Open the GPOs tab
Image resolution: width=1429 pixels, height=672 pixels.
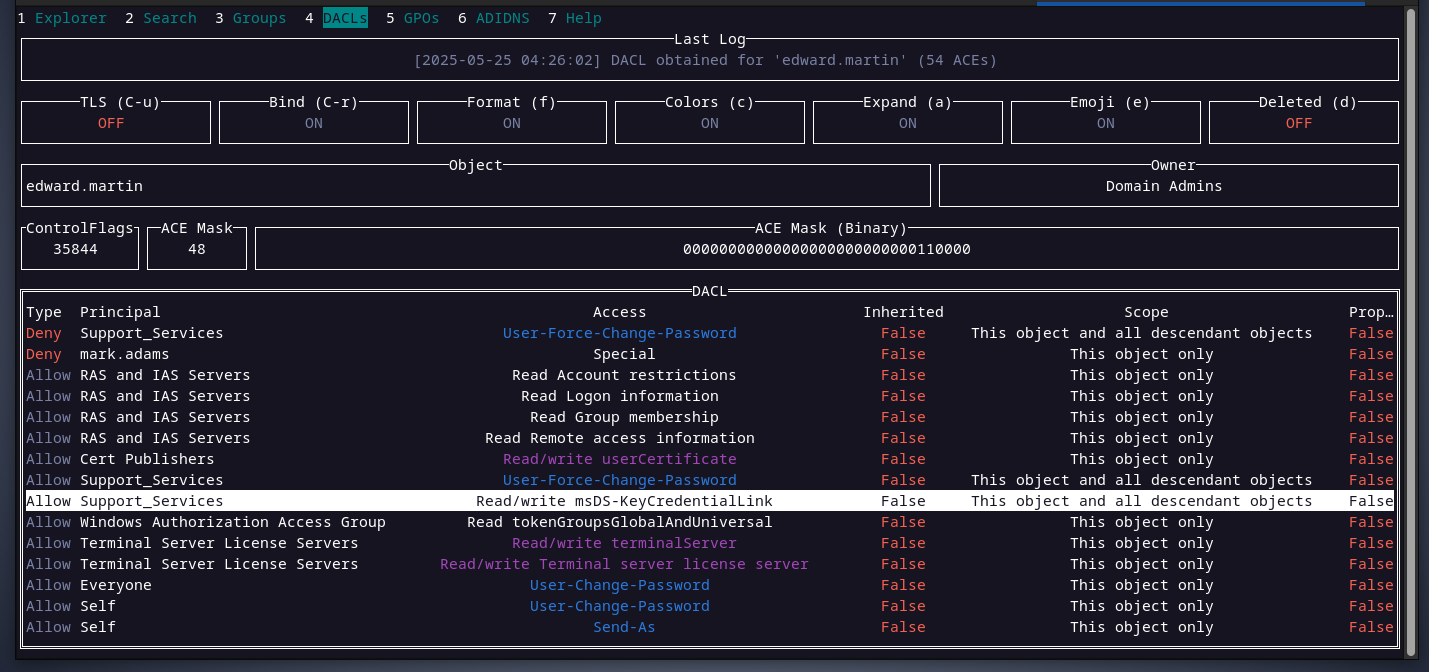coord(421,18)
